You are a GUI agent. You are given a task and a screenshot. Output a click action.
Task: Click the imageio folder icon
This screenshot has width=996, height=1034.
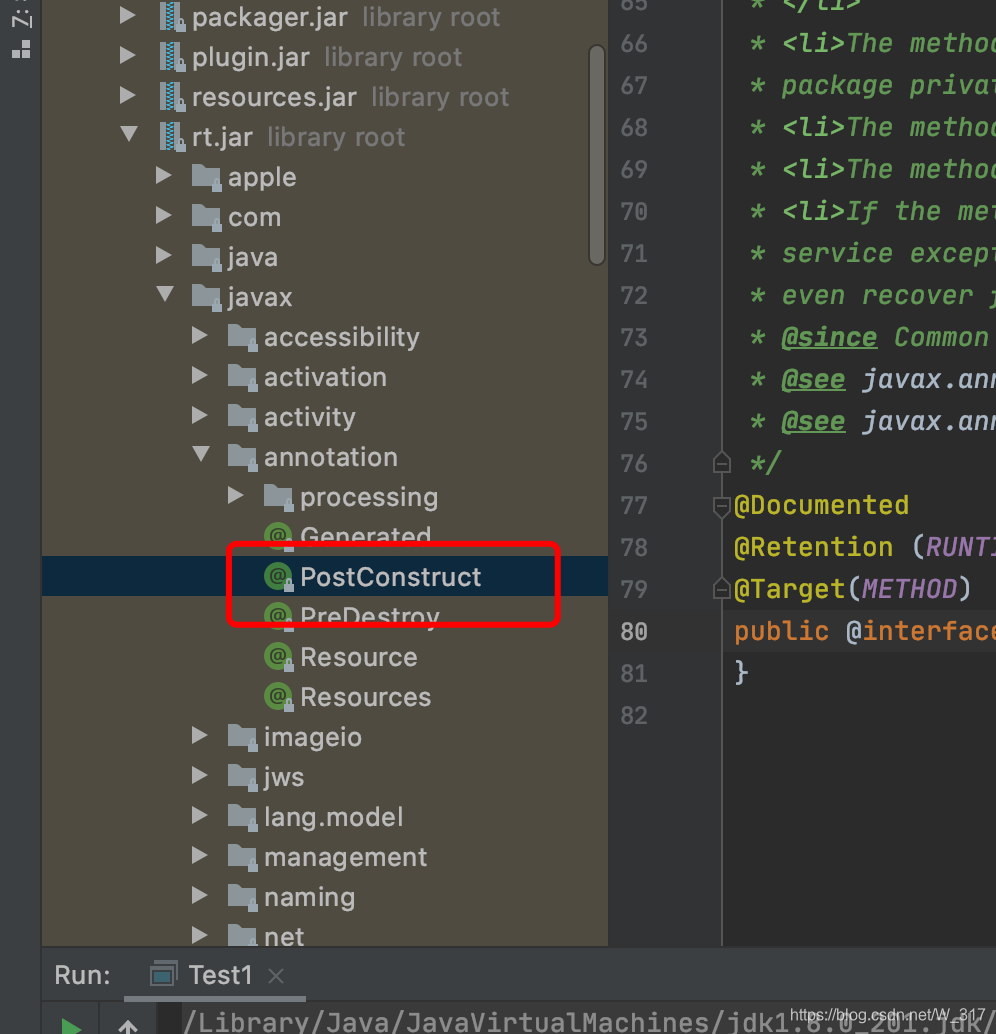pyautogui.click(x=242, y=737)
